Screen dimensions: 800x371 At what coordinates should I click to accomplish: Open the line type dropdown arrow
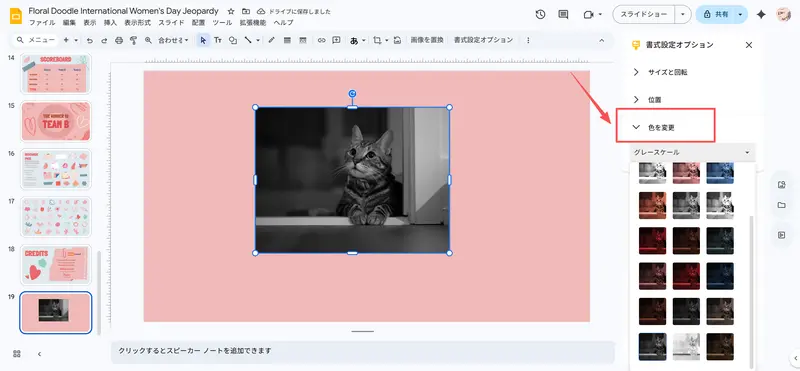point(258,40)
